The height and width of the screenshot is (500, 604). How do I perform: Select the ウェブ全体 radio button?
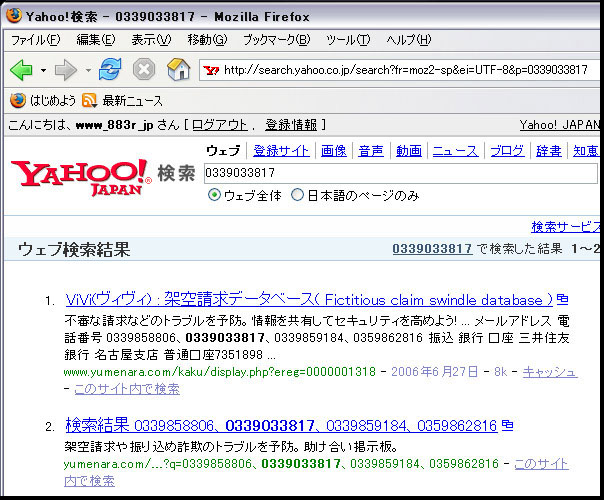click(214, 195)
